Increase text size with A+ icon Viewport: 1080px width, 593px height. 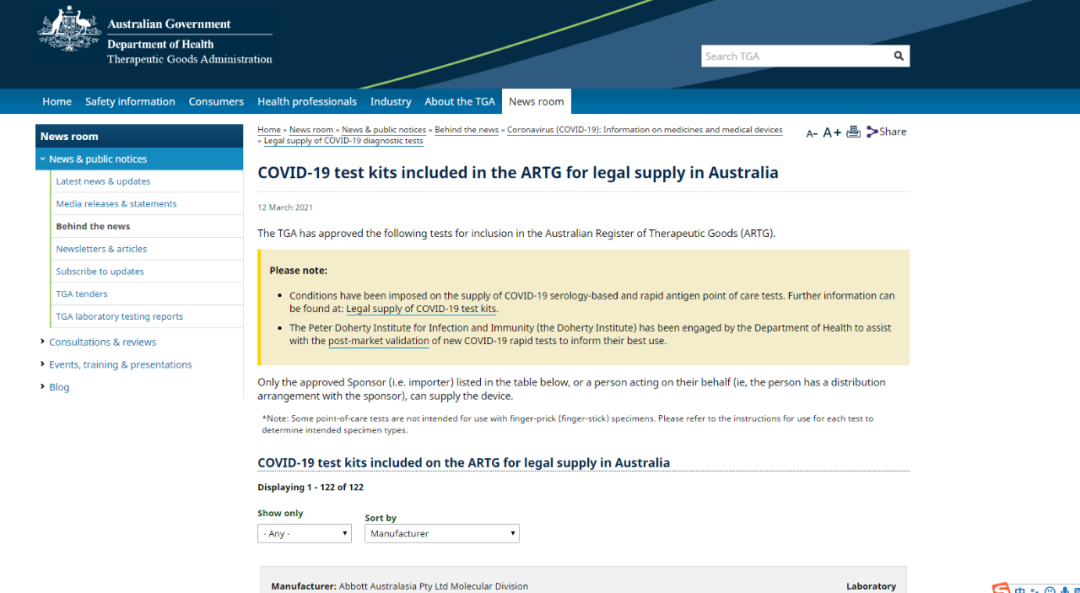point(832,132)
